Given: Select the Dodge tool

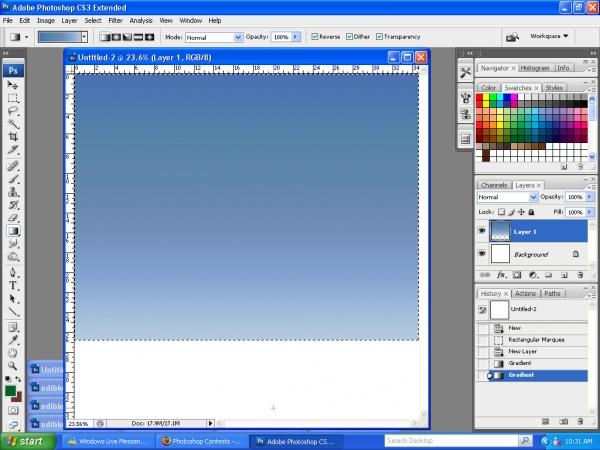Looking at the screenshot, I should coord(13,256).
